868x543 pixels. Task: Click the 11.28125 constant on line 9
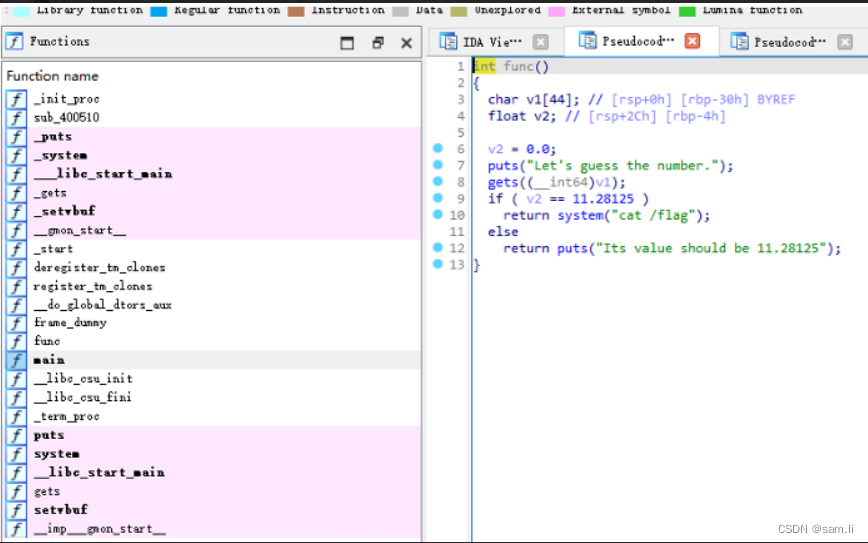point(603,199)
